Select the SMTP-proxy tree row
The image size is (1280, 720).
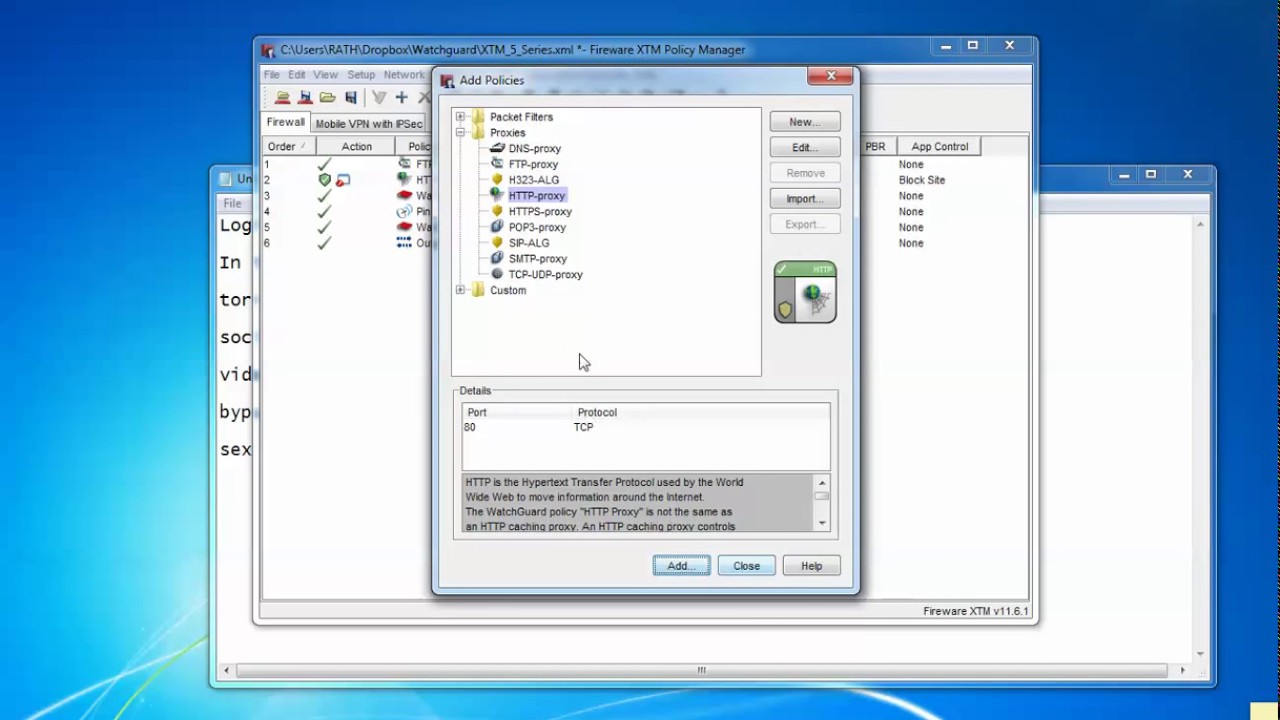pyautogui.click(x=537, y=258)
